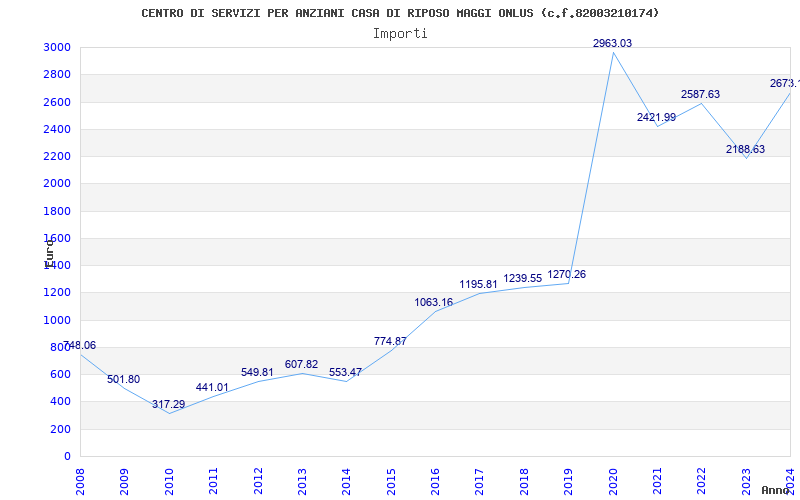This screenshot has height=500, width=800.
Task: Click the 2963.03 data label
Action: (x=612, y=43)
